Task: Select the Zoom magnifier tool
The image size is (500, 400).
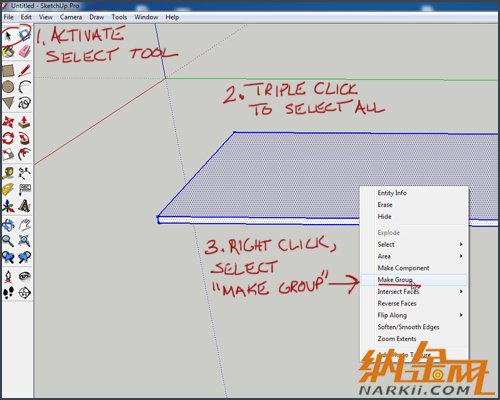Action: coord(8,241)
